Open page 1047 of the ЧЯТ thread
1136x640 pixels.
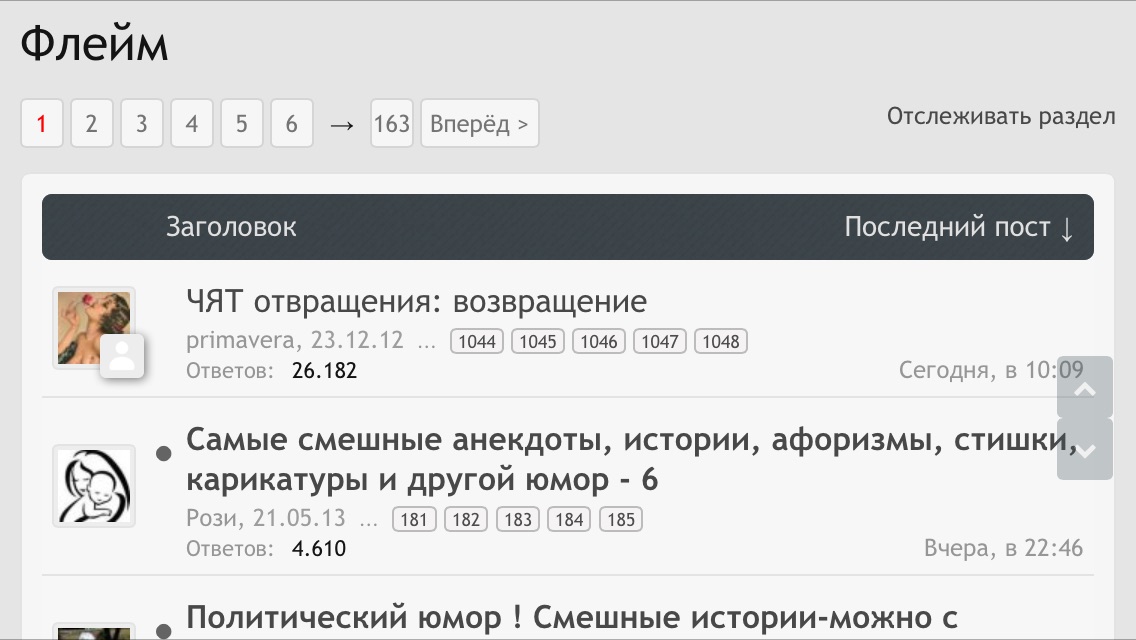tap(659, 341)
